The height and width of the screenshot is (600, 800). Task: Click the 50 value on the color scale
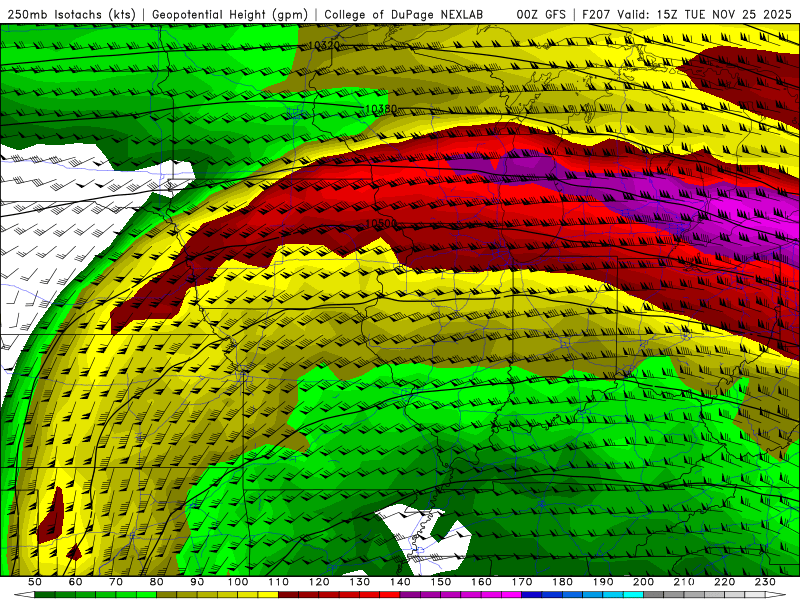click(35, 582)
